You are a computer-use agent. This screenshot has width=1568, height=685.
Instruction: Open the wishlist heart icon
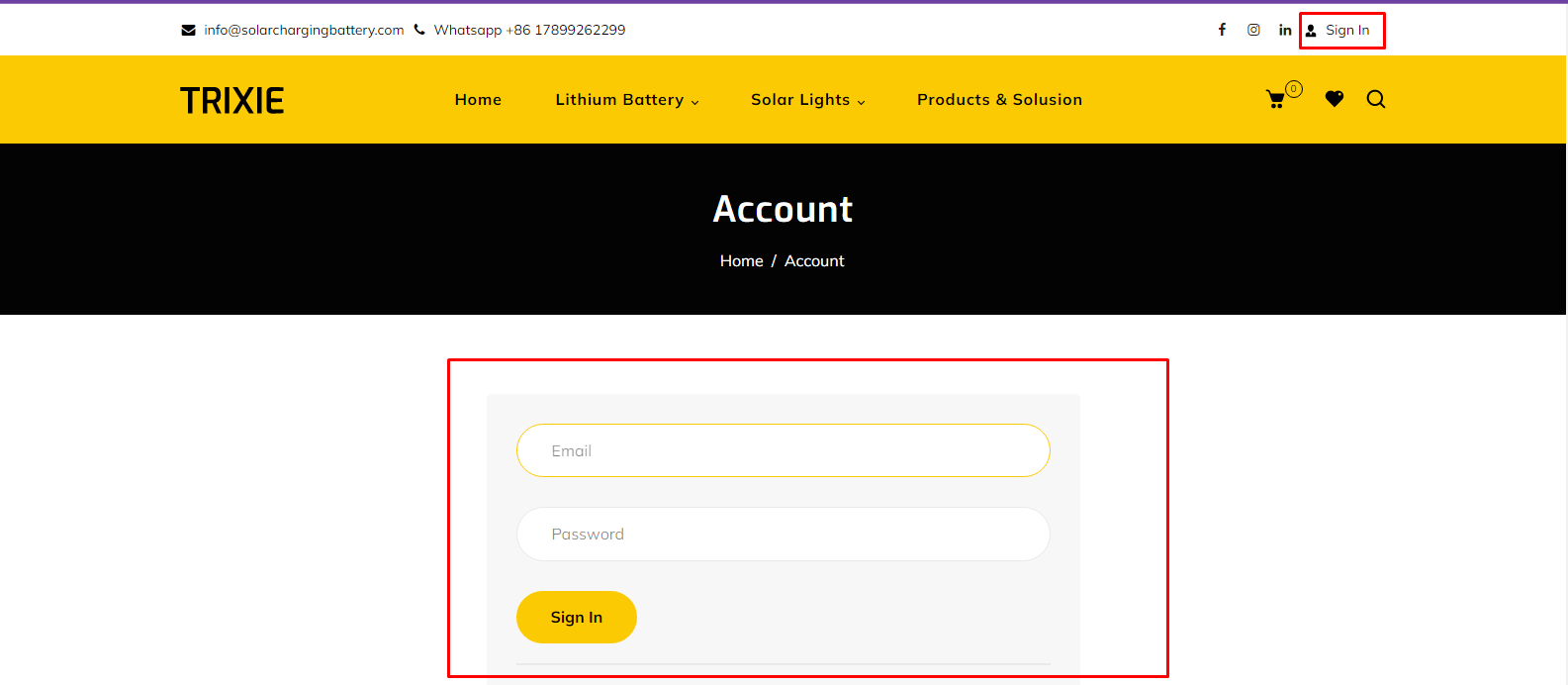(1335, 99)
